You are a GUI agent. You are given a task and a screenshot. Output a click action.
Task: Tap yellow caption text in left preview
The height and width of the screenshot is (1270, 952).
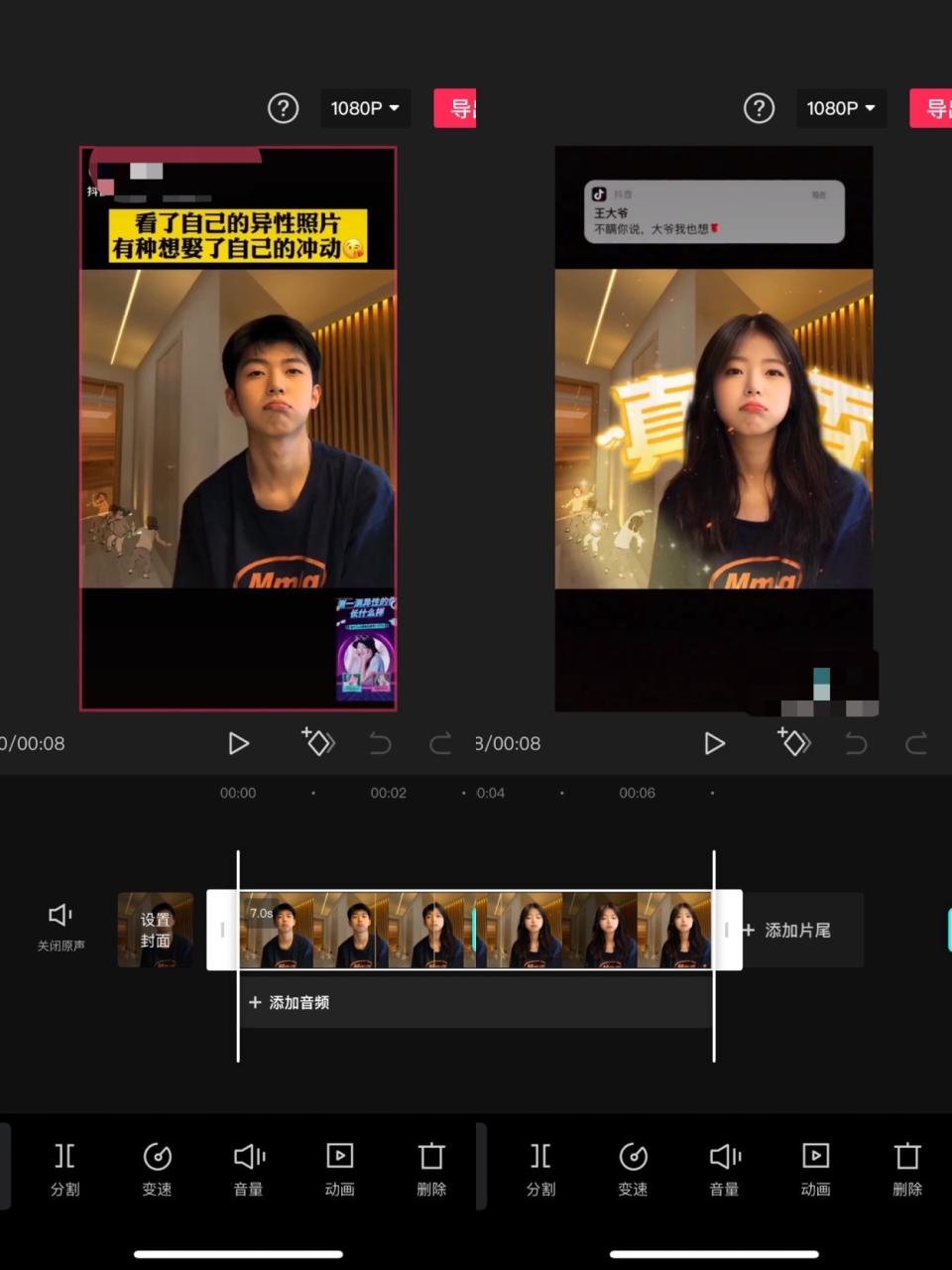(238, 235)
